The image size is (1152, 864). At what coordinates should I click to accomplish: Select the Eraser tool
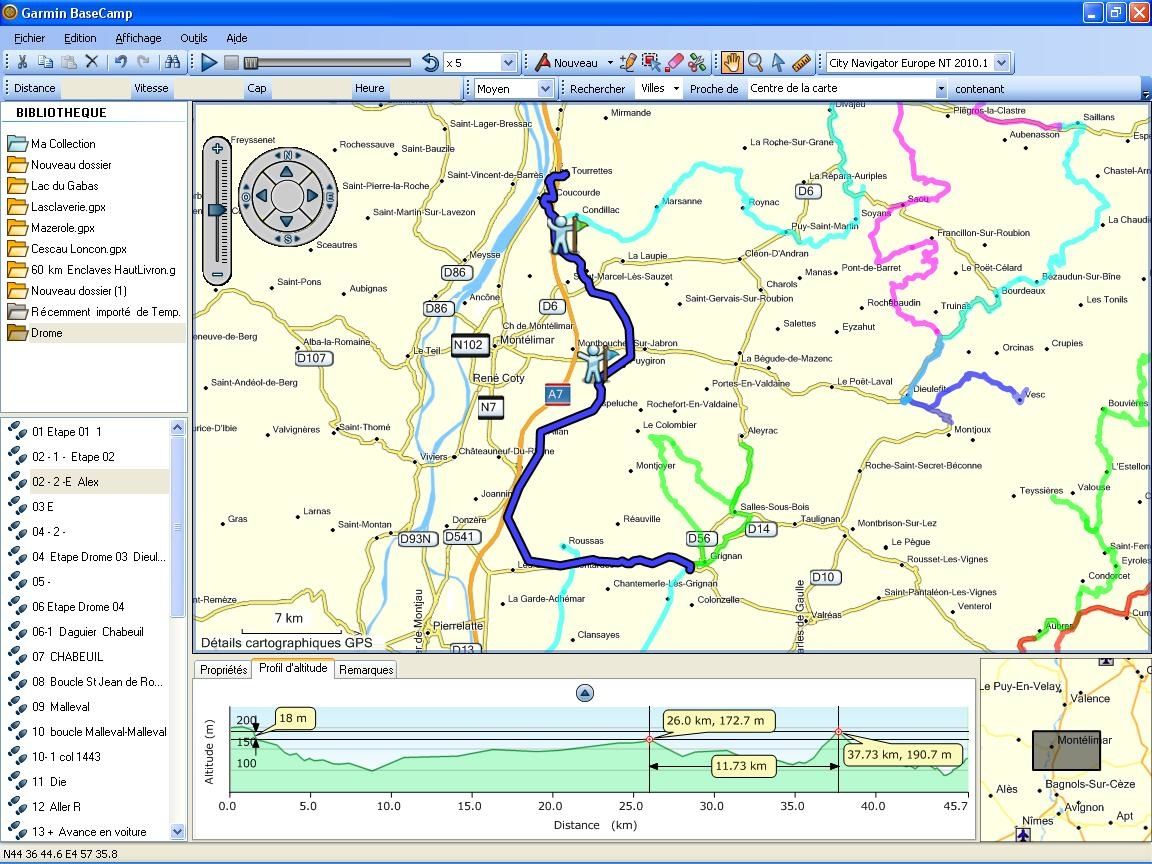point(674,62)
